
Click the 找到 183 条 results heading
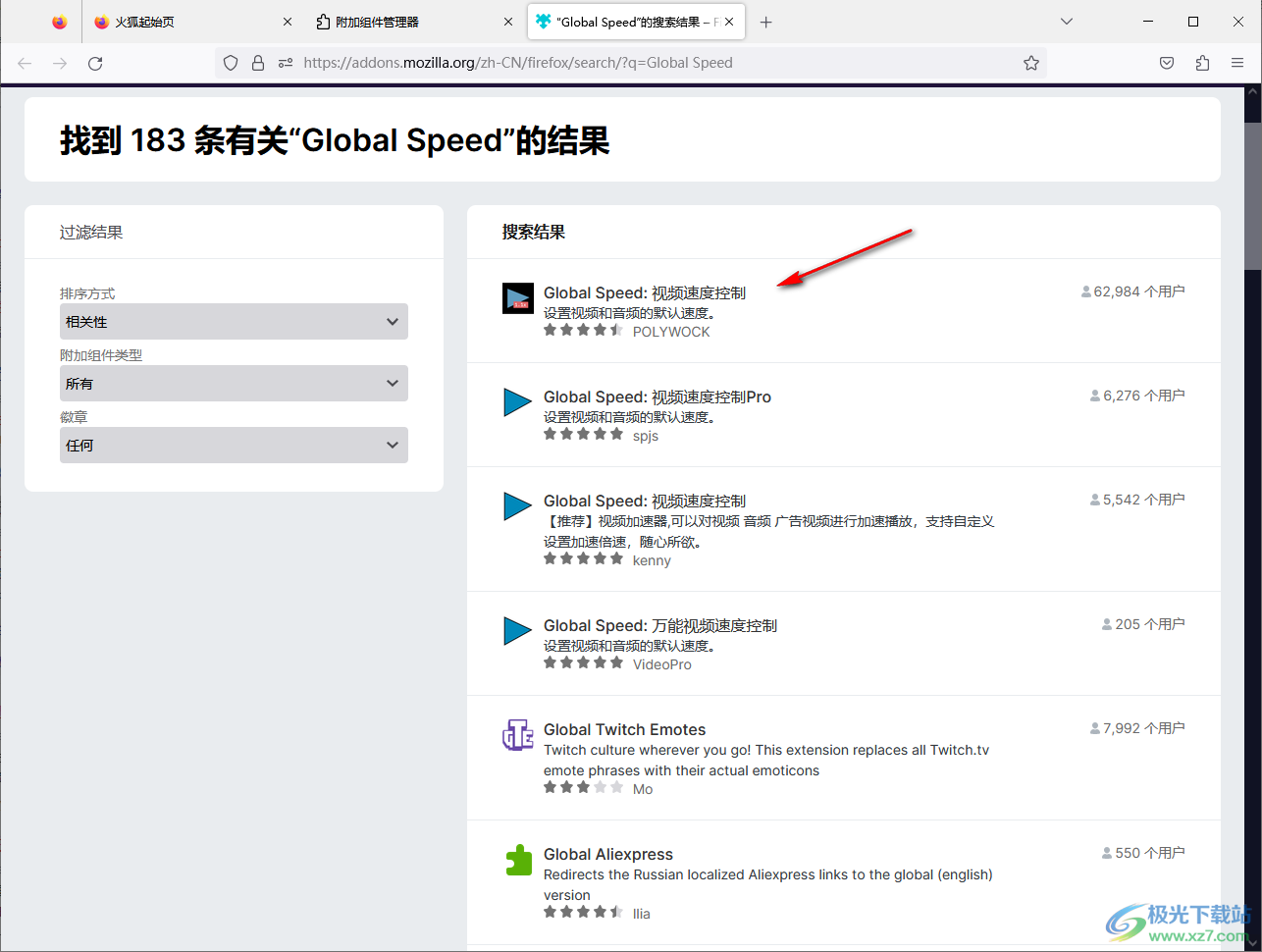[335, 140]
